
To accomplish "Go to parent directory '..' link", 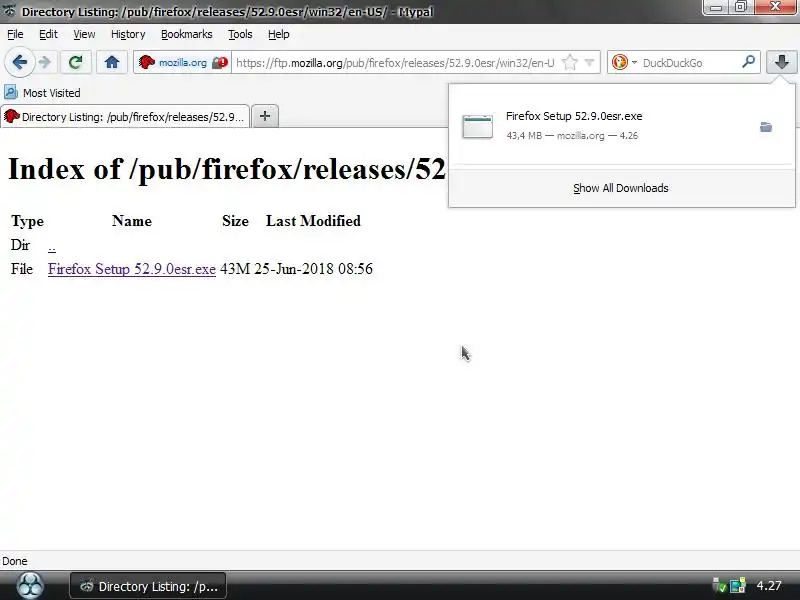I will [52, 247].
